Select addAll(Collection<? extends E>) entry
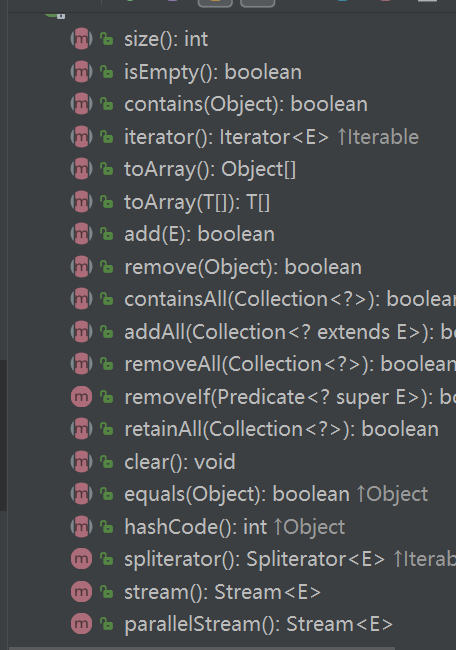This screenshot has height=650, width=456. 290,332
